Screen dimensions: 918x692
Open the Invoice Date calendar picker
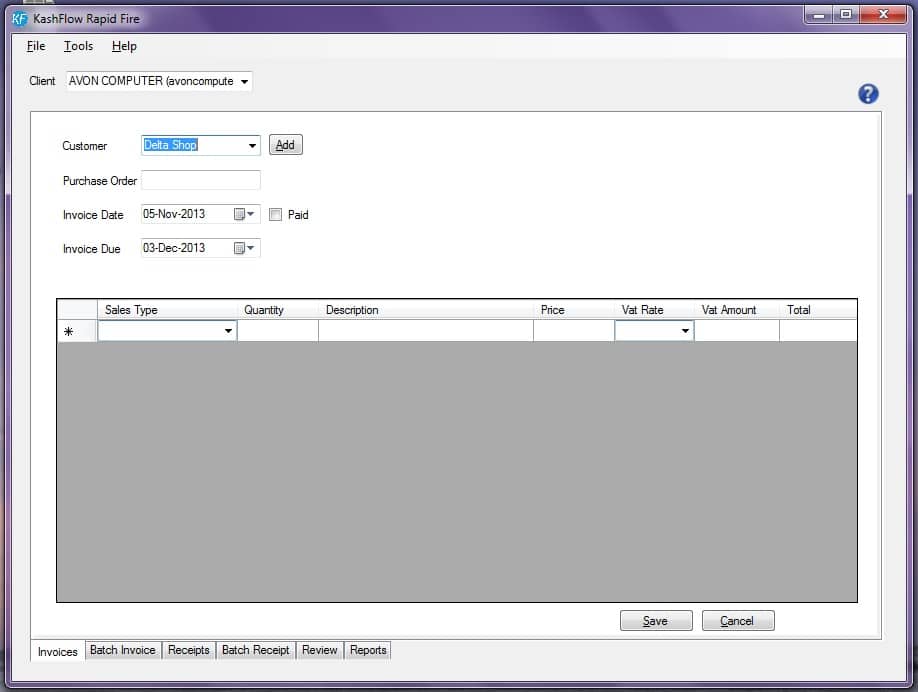(x=244, y=214)
